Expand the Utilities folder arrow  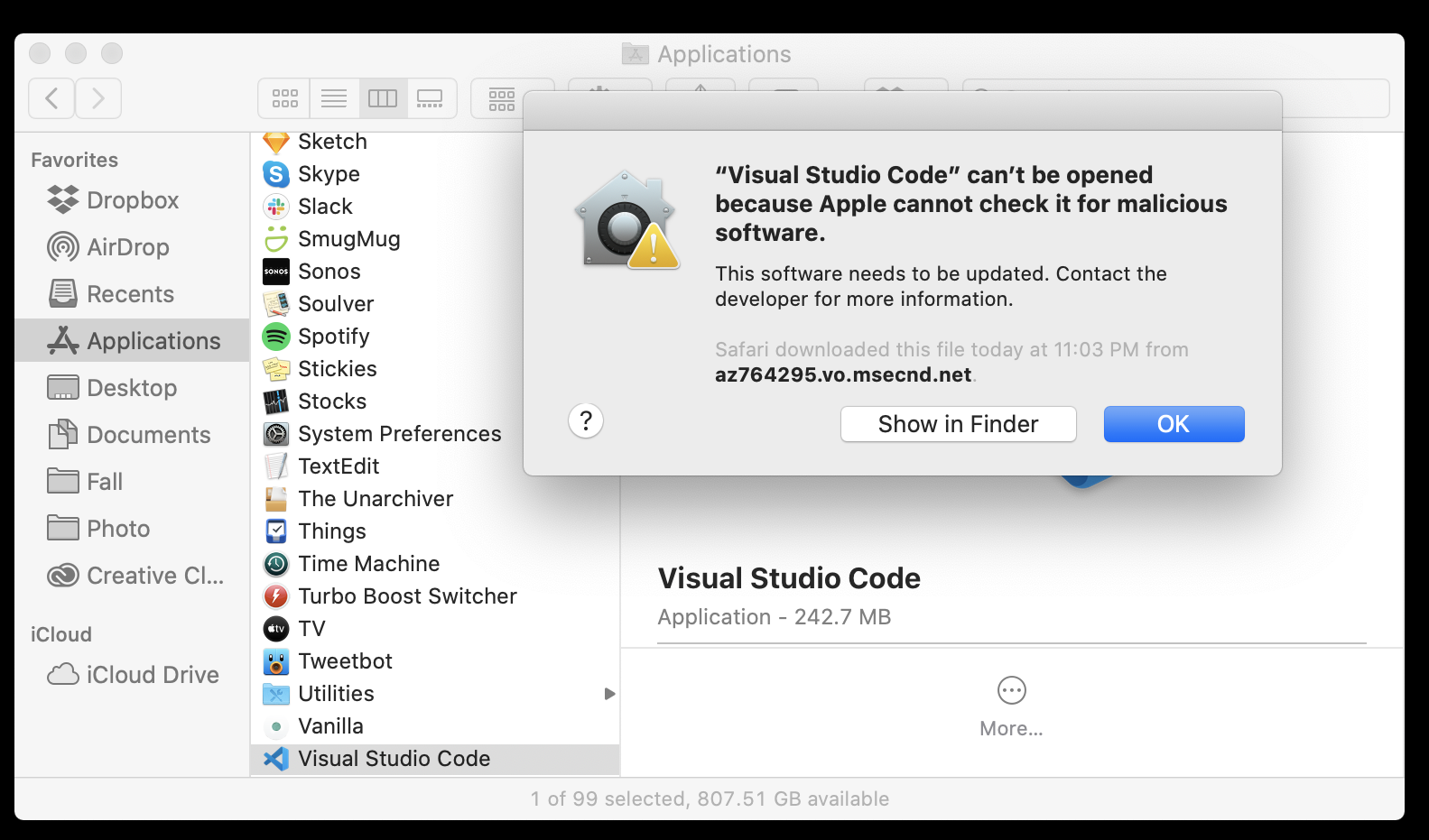609,694
